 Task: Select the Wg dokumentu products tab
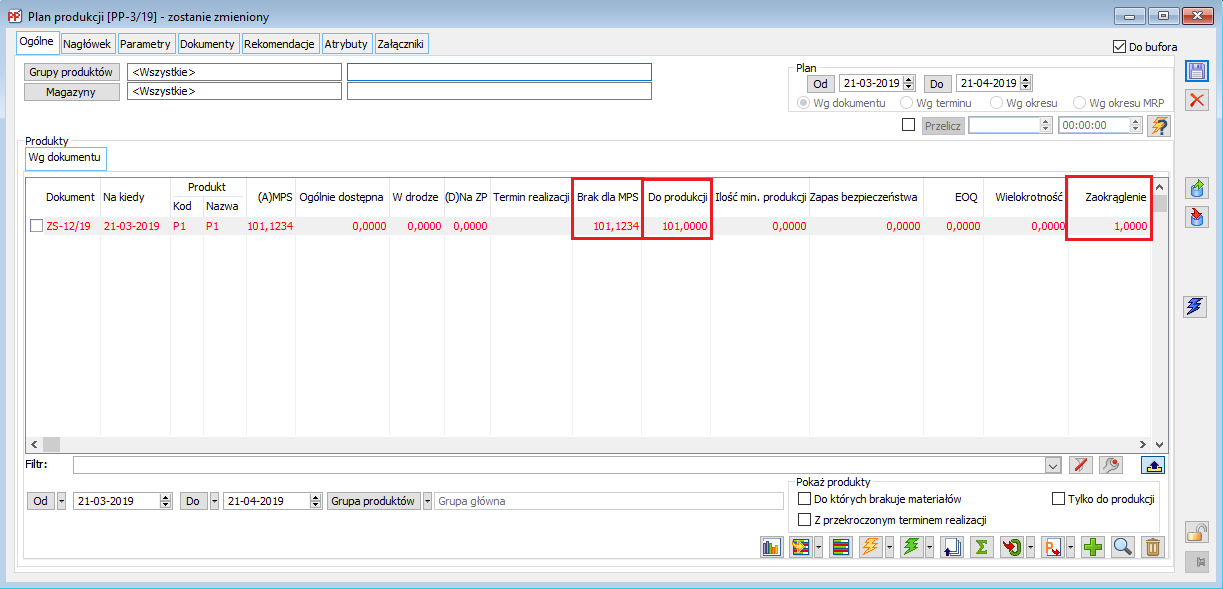point(64,158)
